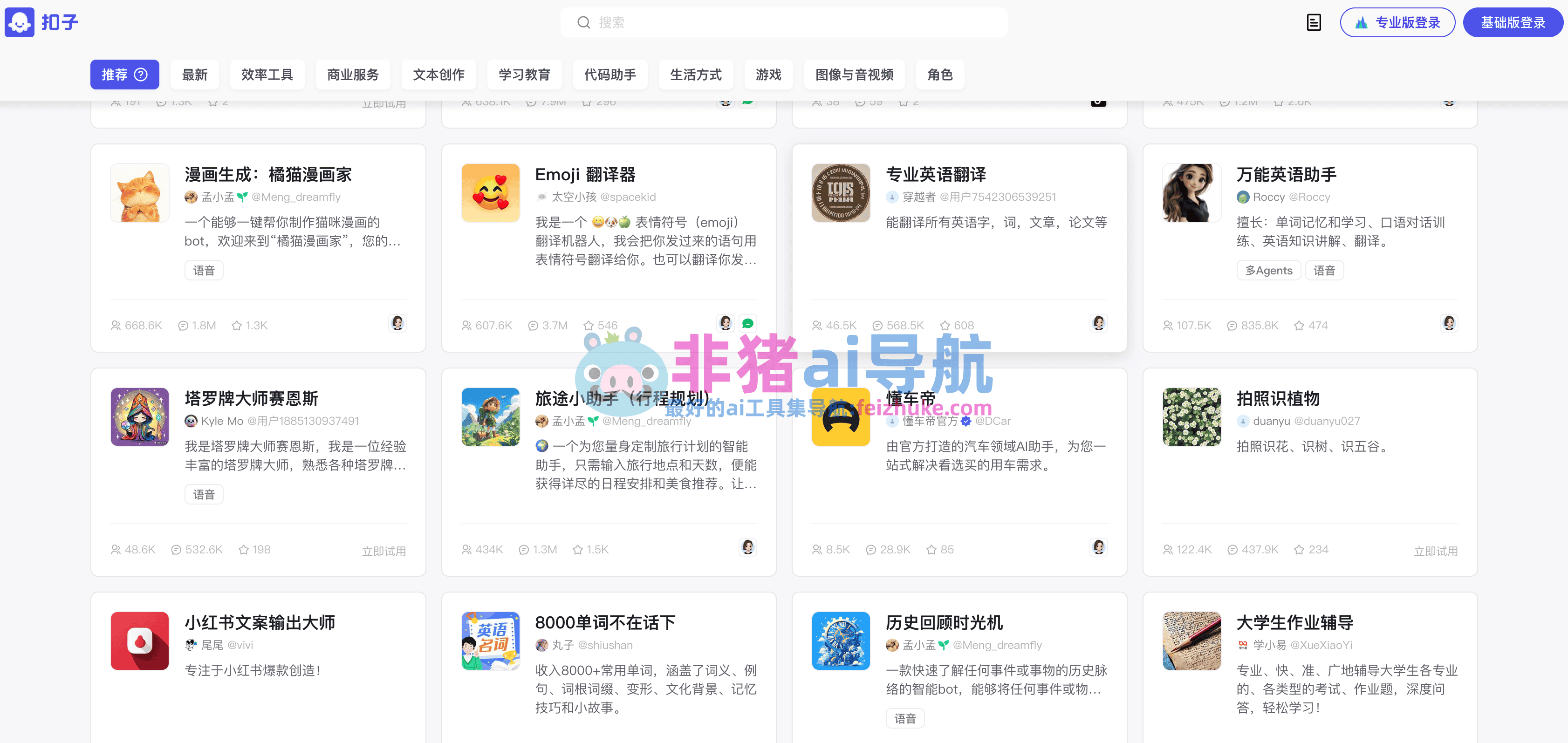Click the 扣子 logo icon
This screenshot has width=1568, height=743.
pos(20,22)
